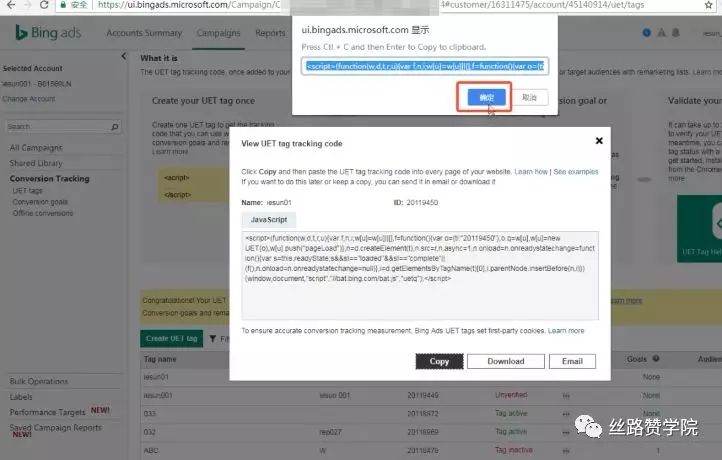The height and width of the screenshot is (460, 722).
Task: Open alerts warning triangle icon
Action: coord(661,33)
